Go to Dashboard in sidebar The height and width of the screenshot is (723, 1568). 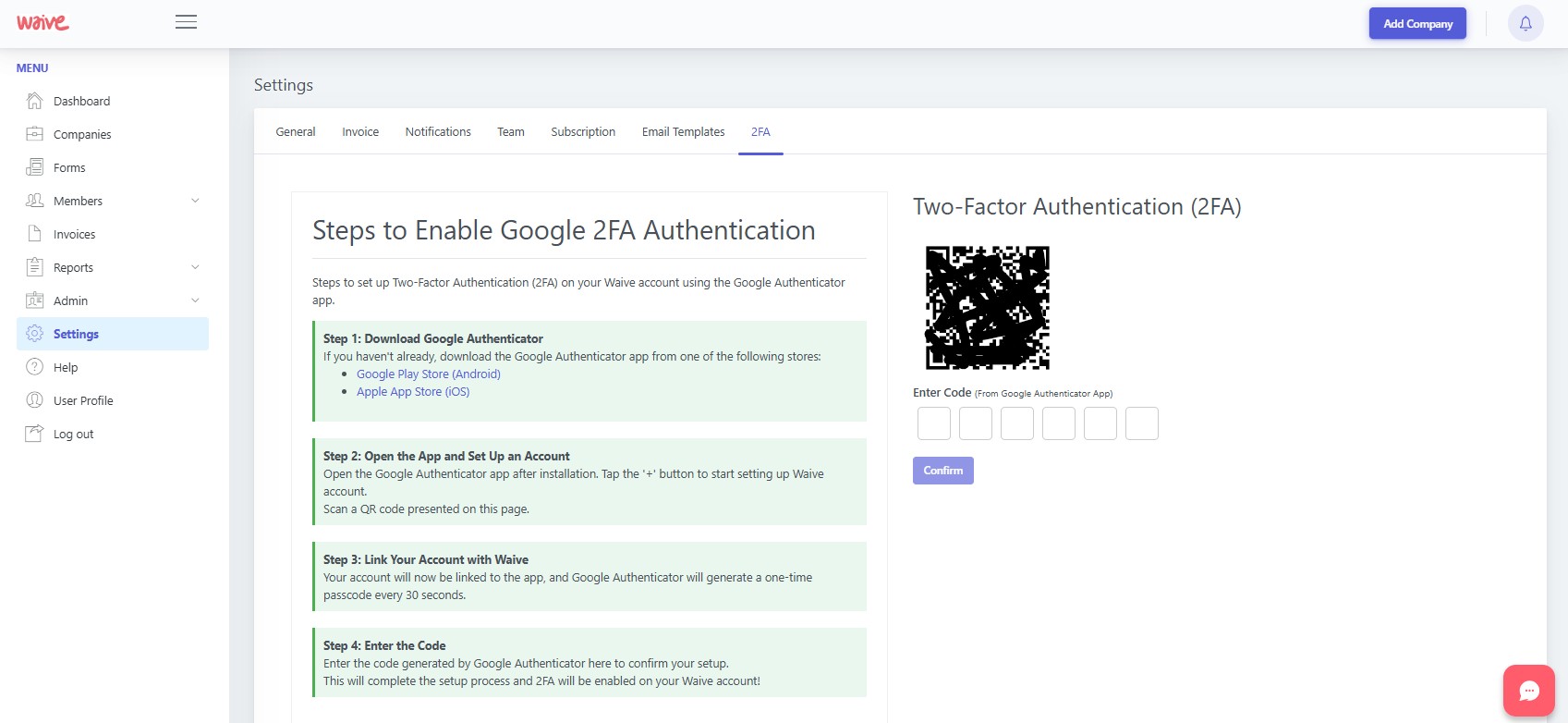[82, 101]
